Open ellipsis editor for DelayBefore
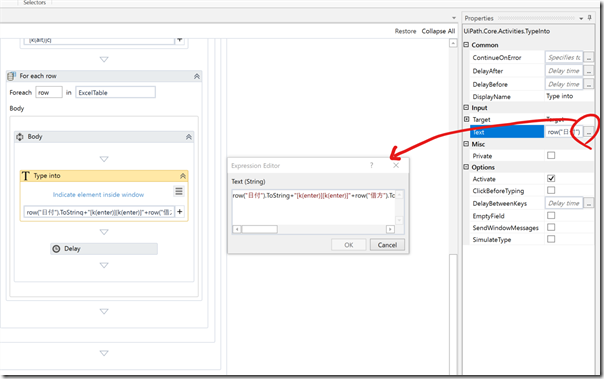This screenshot has height=379, width=604. pyautogui.click(x=589, y=84)
